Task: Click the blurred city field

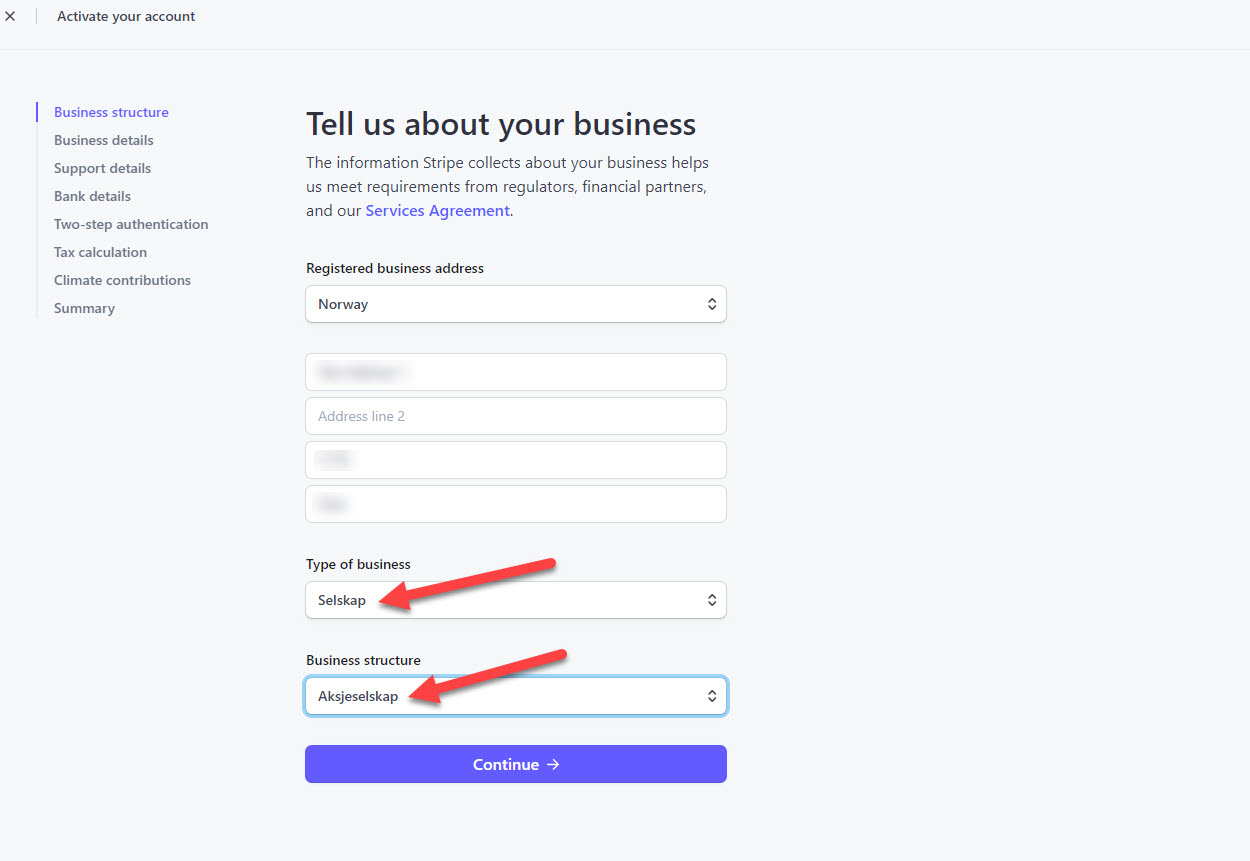Action: click(x=515, y=504)
